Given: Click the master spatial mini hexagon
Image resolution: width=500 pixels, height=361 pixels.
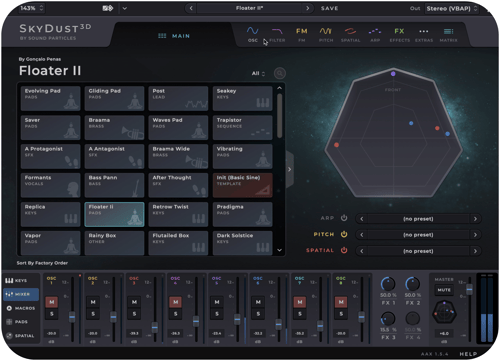Looking at the screenshot, I should coord(444,312).
